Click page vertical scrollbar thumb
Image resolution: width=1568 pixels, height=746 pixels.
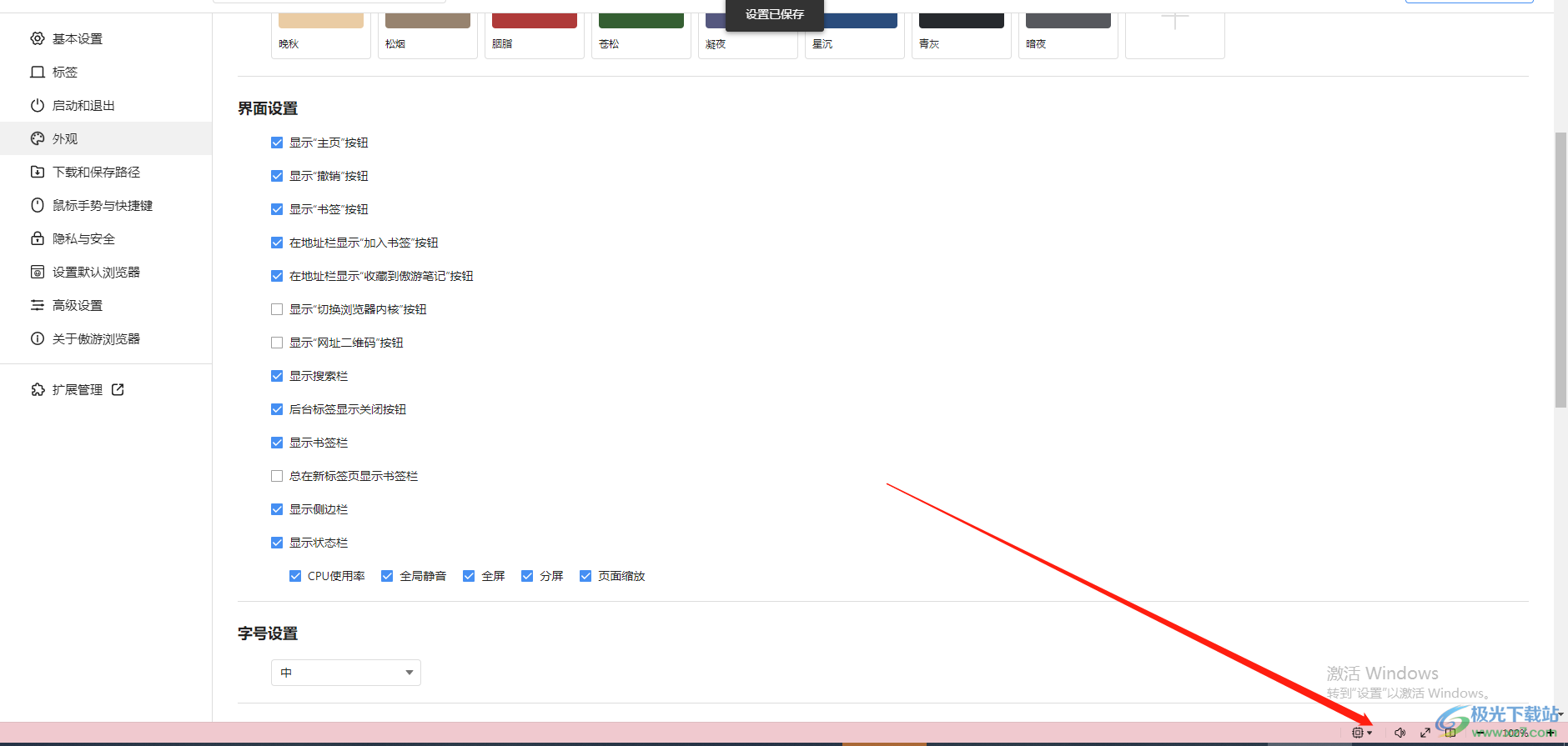[1560, 269]
